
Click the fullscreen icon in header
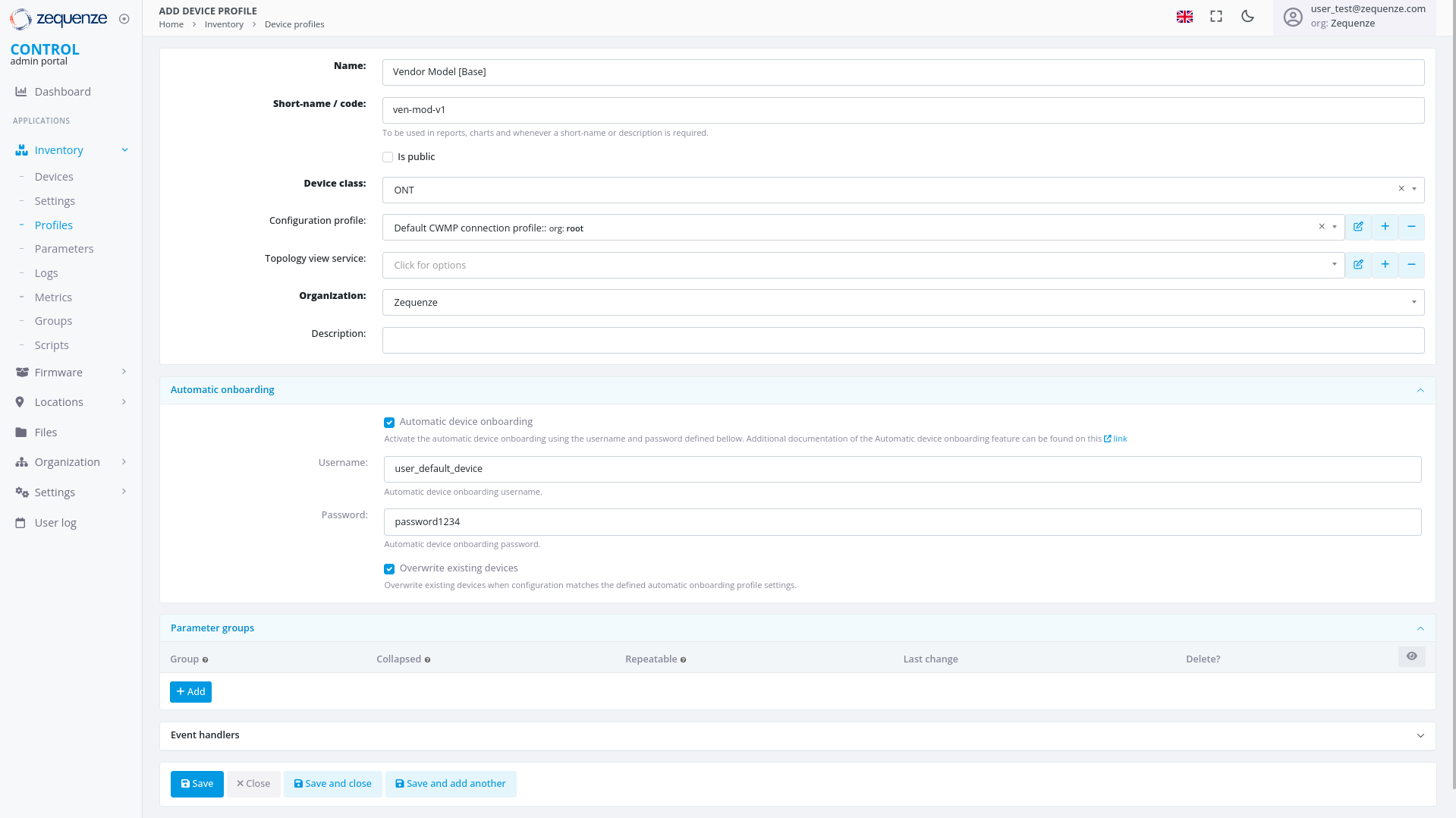point(1216,17)
